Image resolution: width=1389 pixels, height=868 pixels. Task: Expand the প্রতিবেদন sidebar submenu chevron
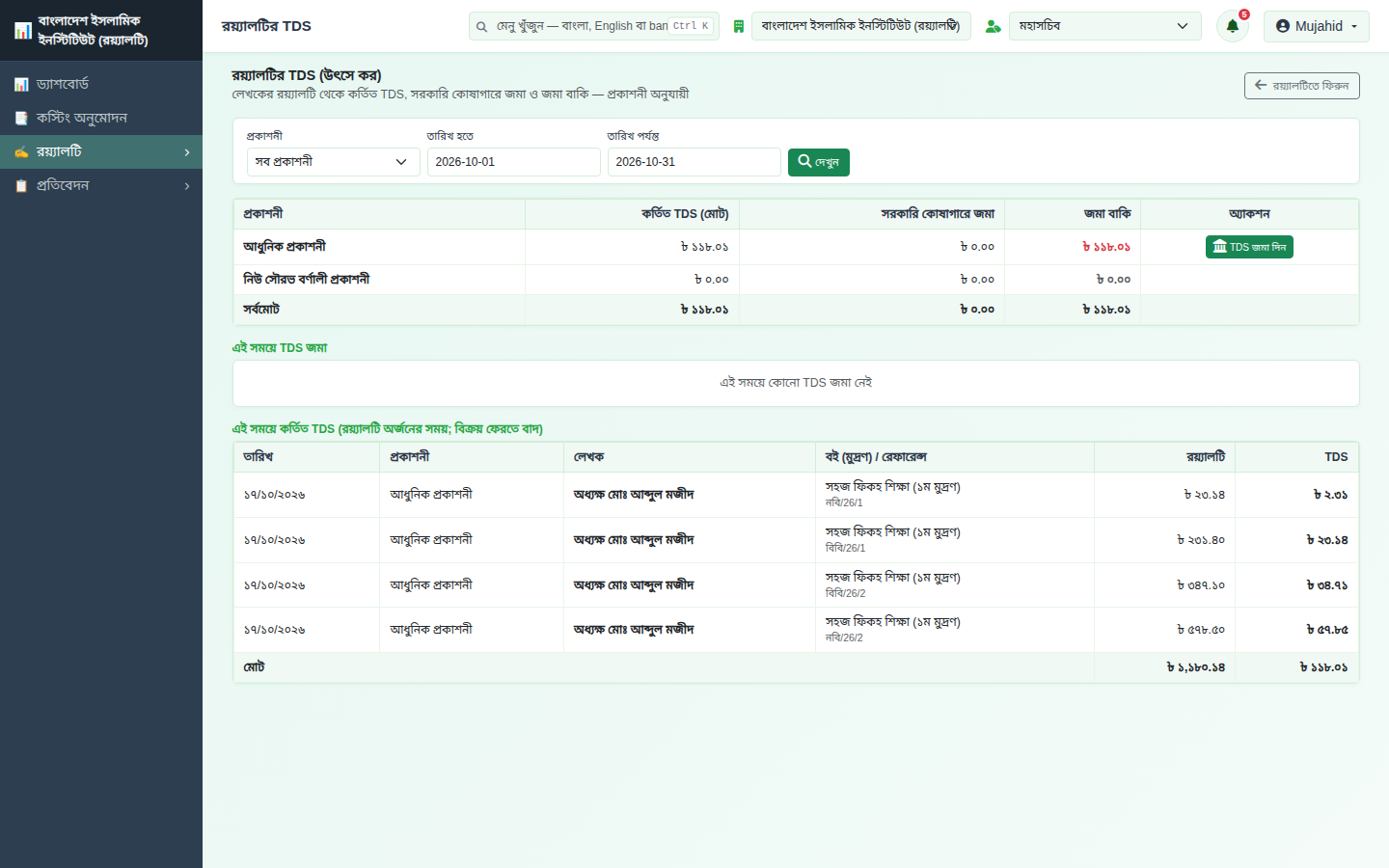pyautogui.click(x=187, y=186)
